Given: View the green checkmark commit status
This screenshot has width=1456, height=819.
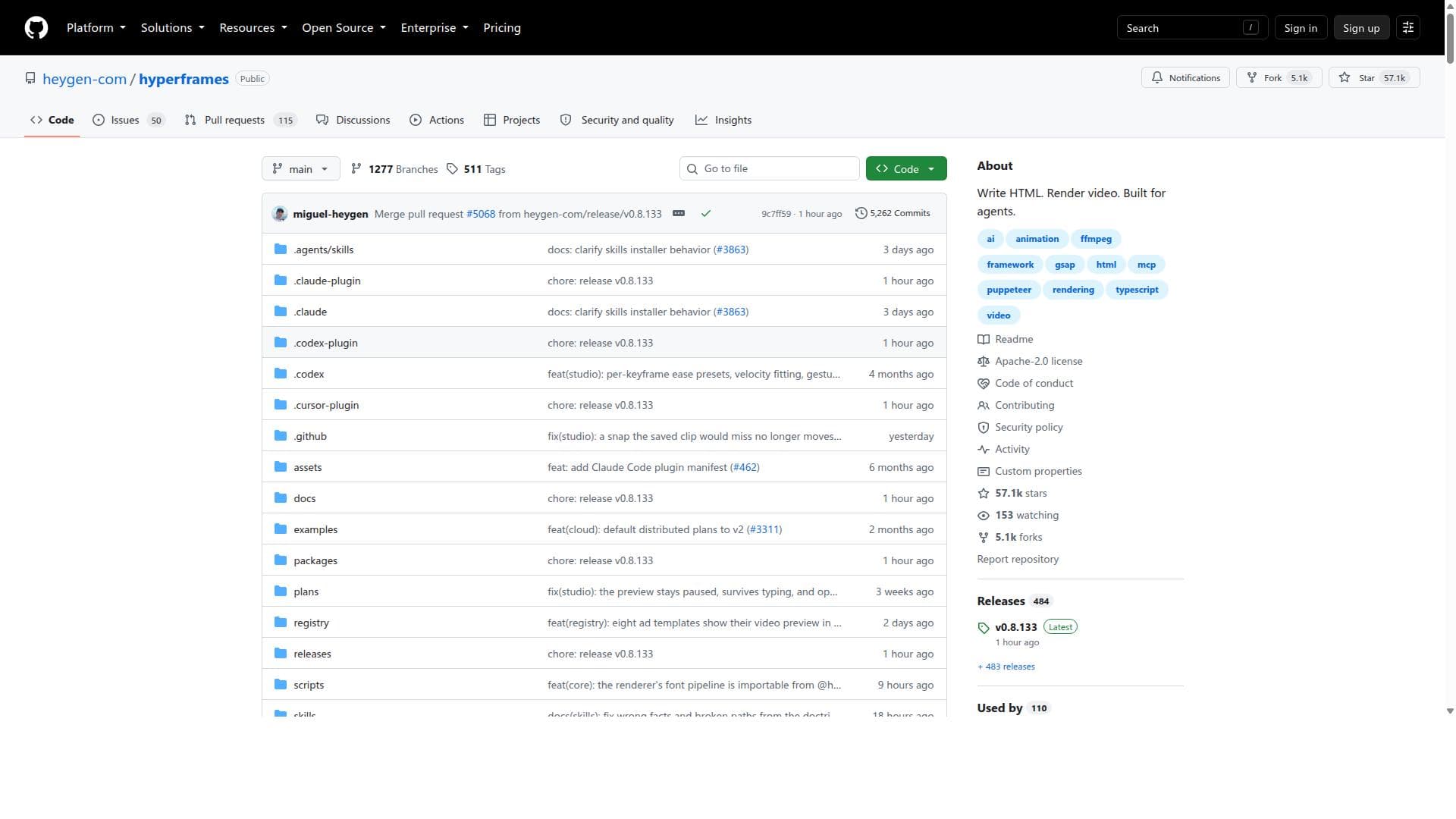Looking at the screenshot, I should [706, 214].
